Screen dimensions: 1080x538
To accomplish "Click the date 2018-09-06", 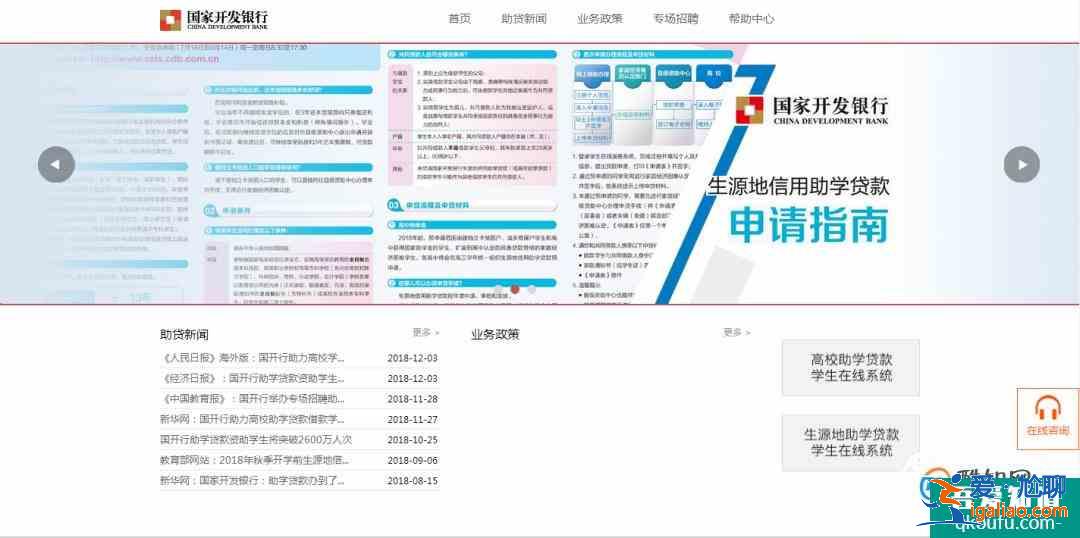I will [413, 460].
